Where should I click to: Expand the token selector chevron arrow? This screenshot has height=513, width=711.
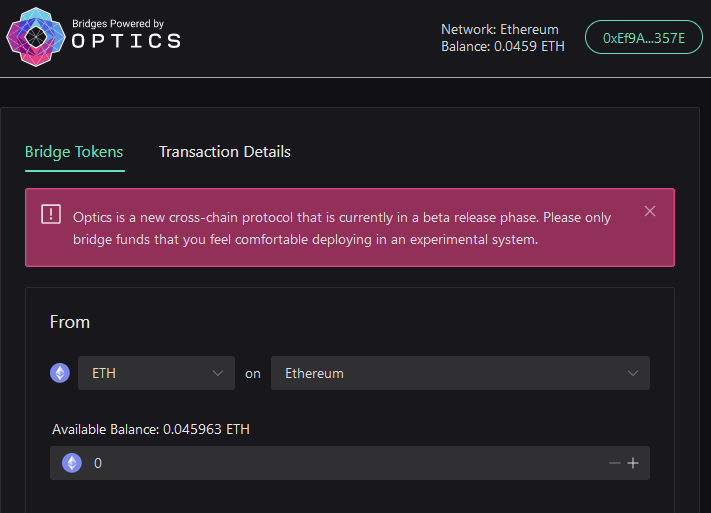coord(218,373)
